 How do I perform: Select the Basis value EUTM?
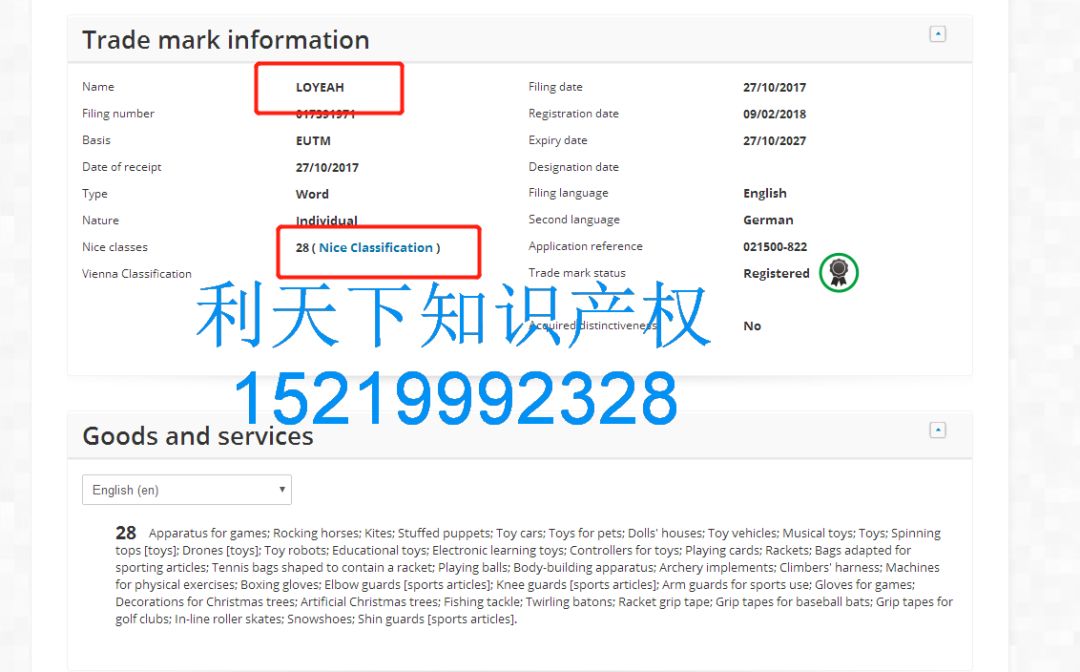click(313, 140)
